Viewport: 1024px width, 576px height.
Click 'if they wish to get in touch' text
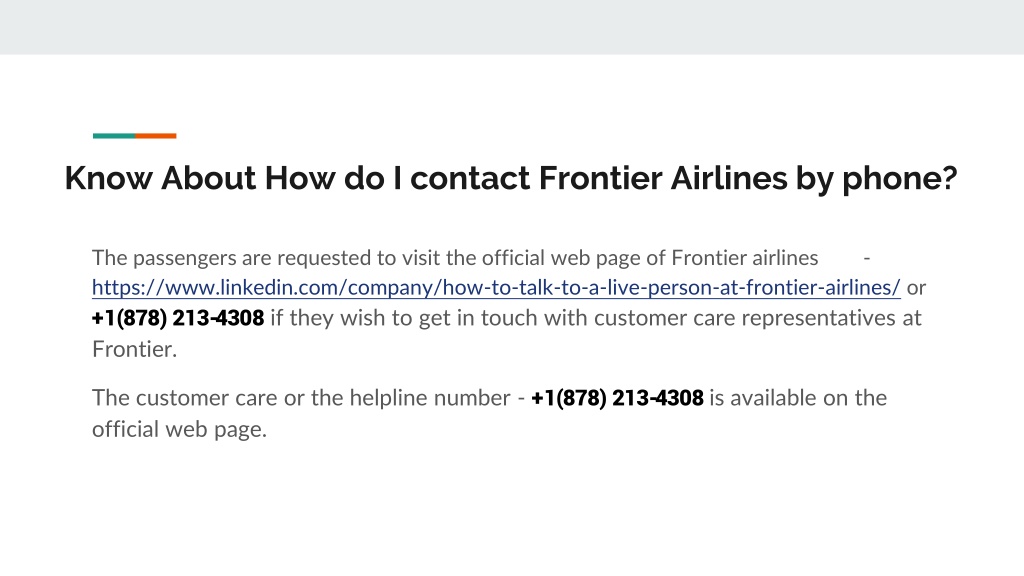[396, 318]
